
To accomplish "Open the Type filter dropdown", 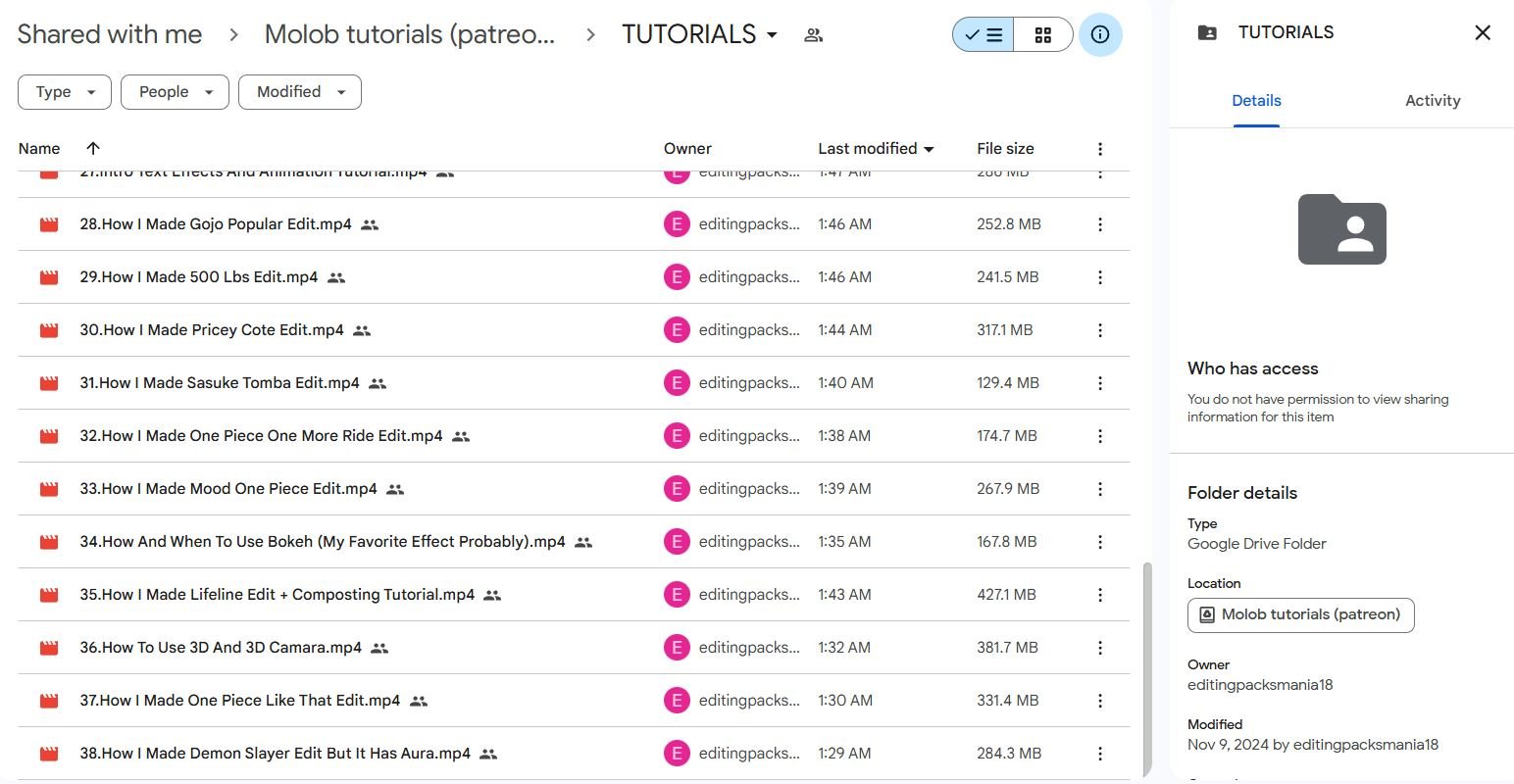I will tap(65, 92).
